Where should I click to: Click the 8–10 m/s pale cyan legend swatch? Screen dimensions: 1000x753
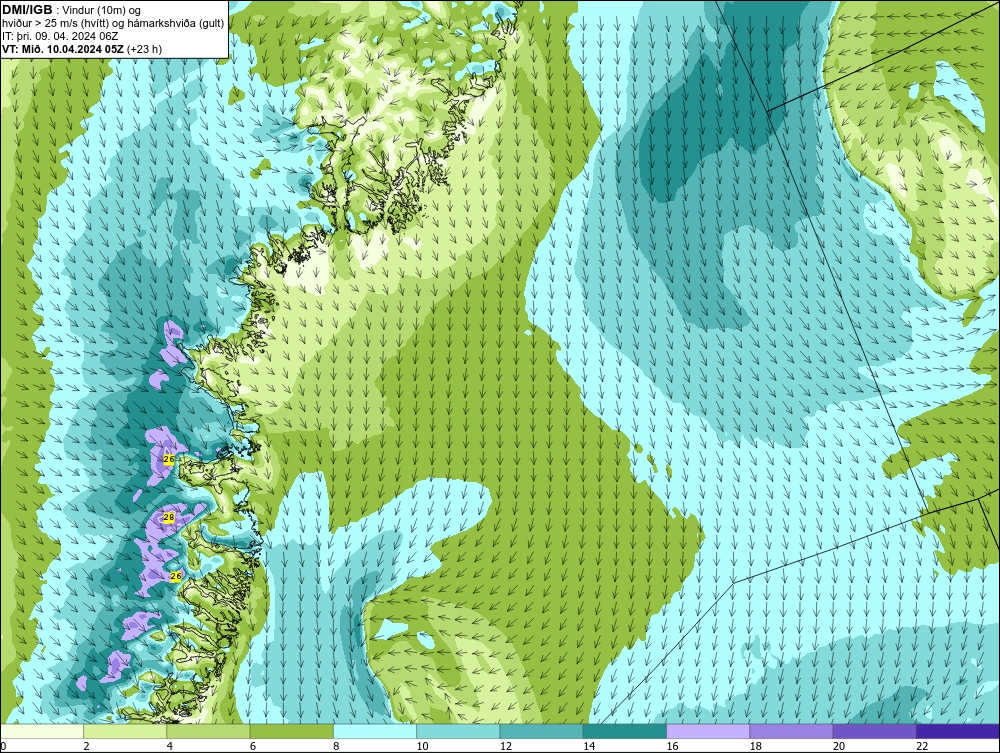click(x=375, y=731)
